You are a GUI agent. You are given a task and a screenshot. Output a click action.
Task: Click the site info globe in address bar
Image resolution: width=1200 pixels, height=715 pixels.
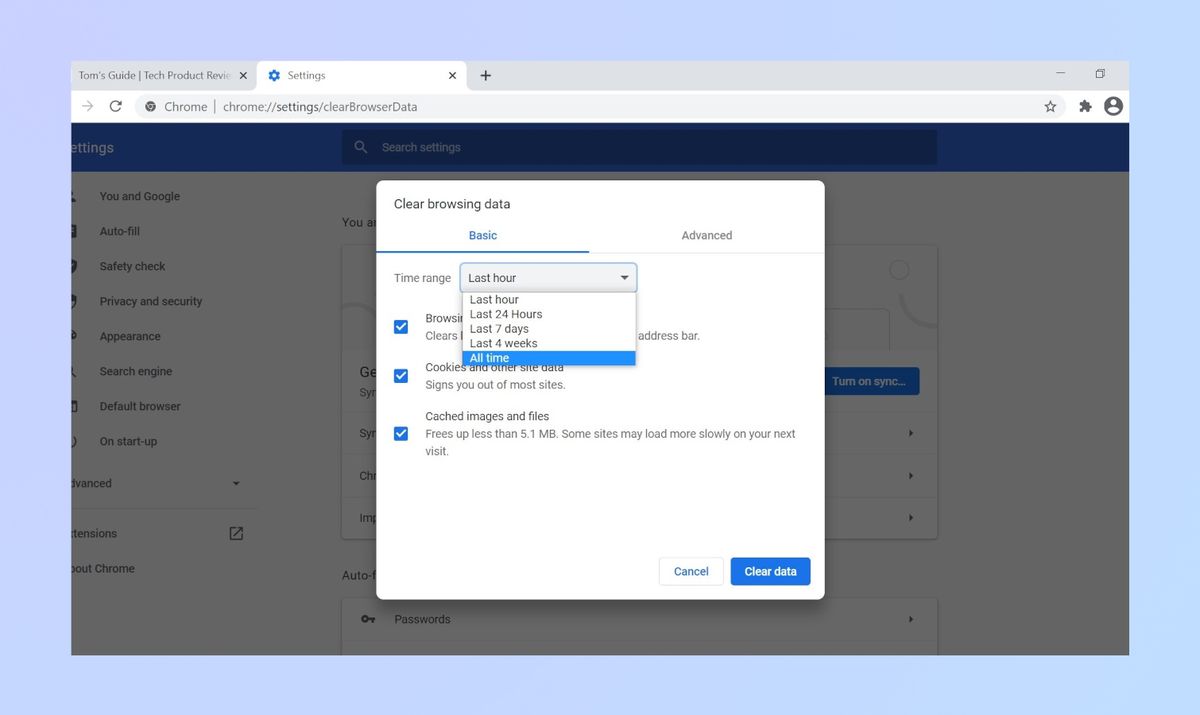149,106
